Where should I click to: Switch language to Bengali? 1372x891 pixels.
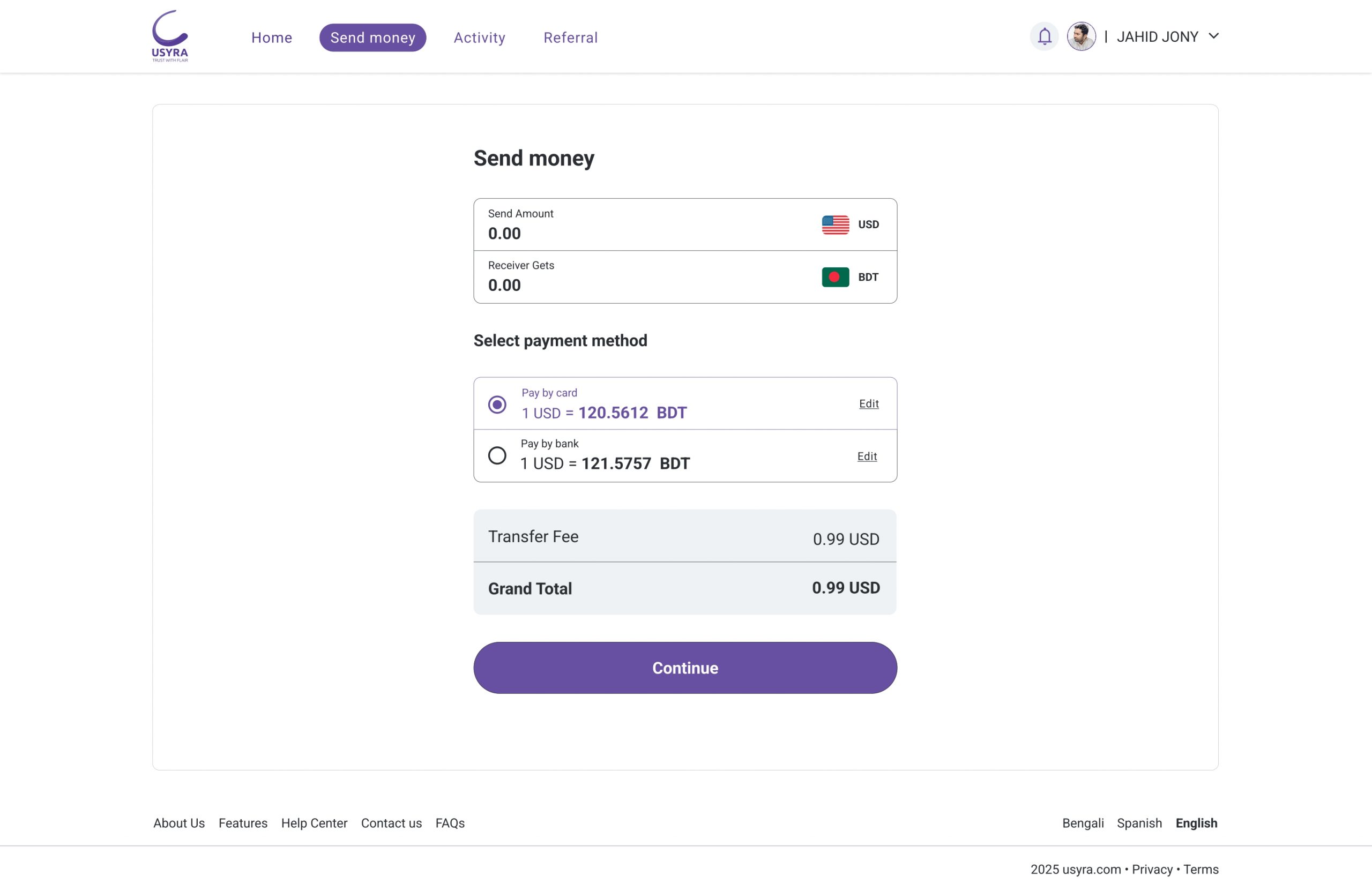click(1083, 823)
